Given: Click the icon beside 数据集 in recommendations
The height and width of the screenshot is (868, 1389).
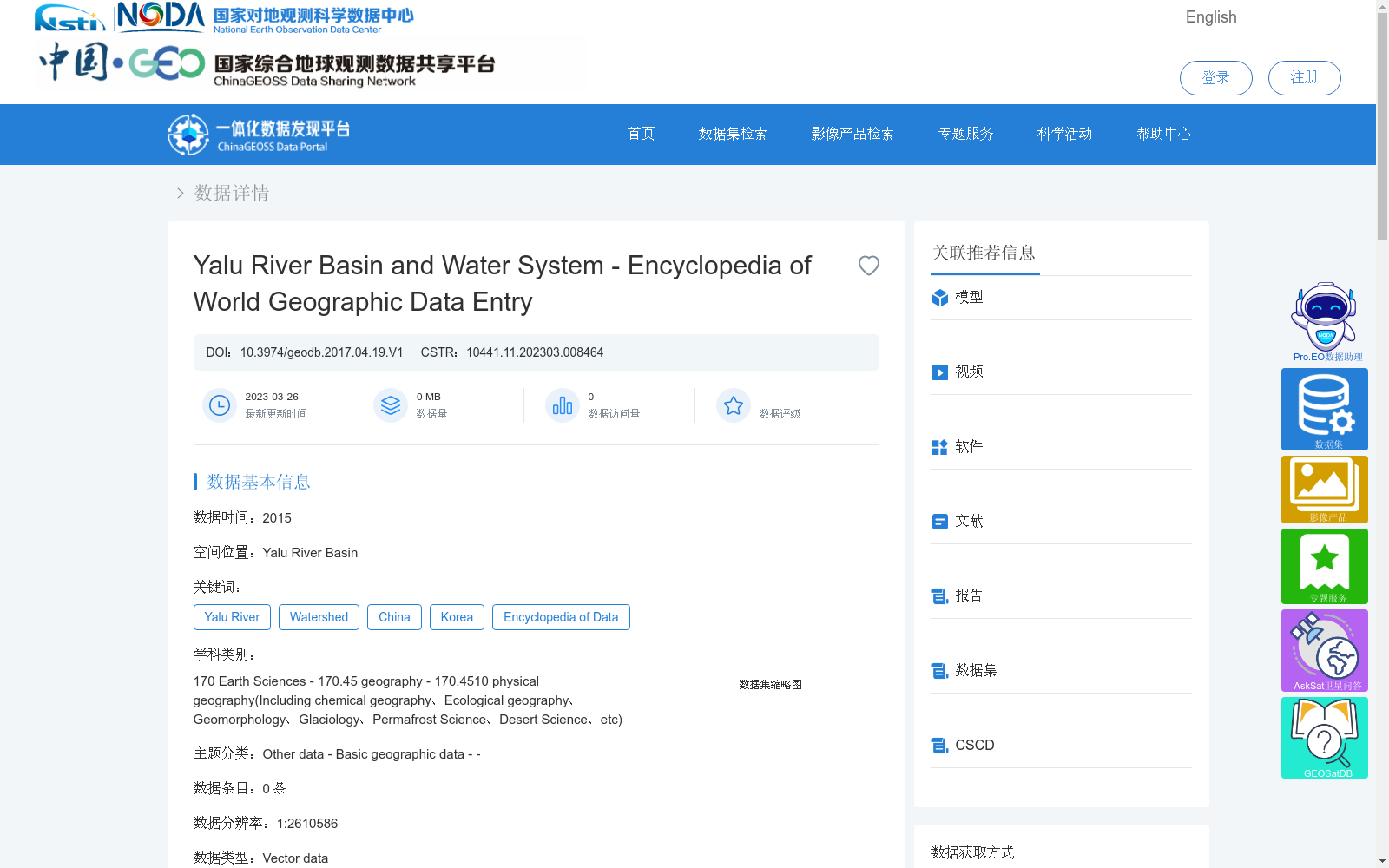Looking at the screenshot, I should coord(940,671).
